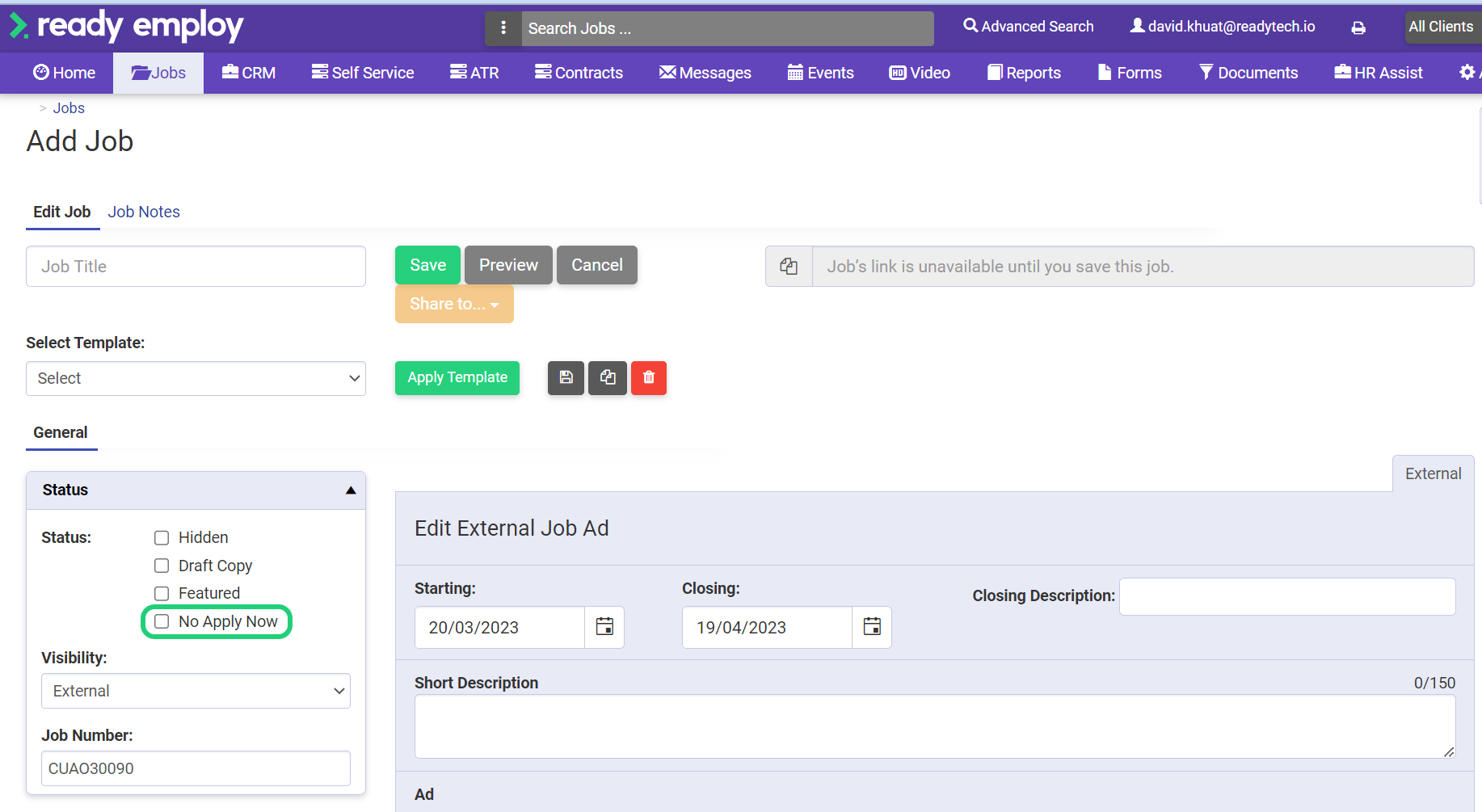Switch to the Job Notes tab
This screenshot has width=1482, height=812.
144,212
